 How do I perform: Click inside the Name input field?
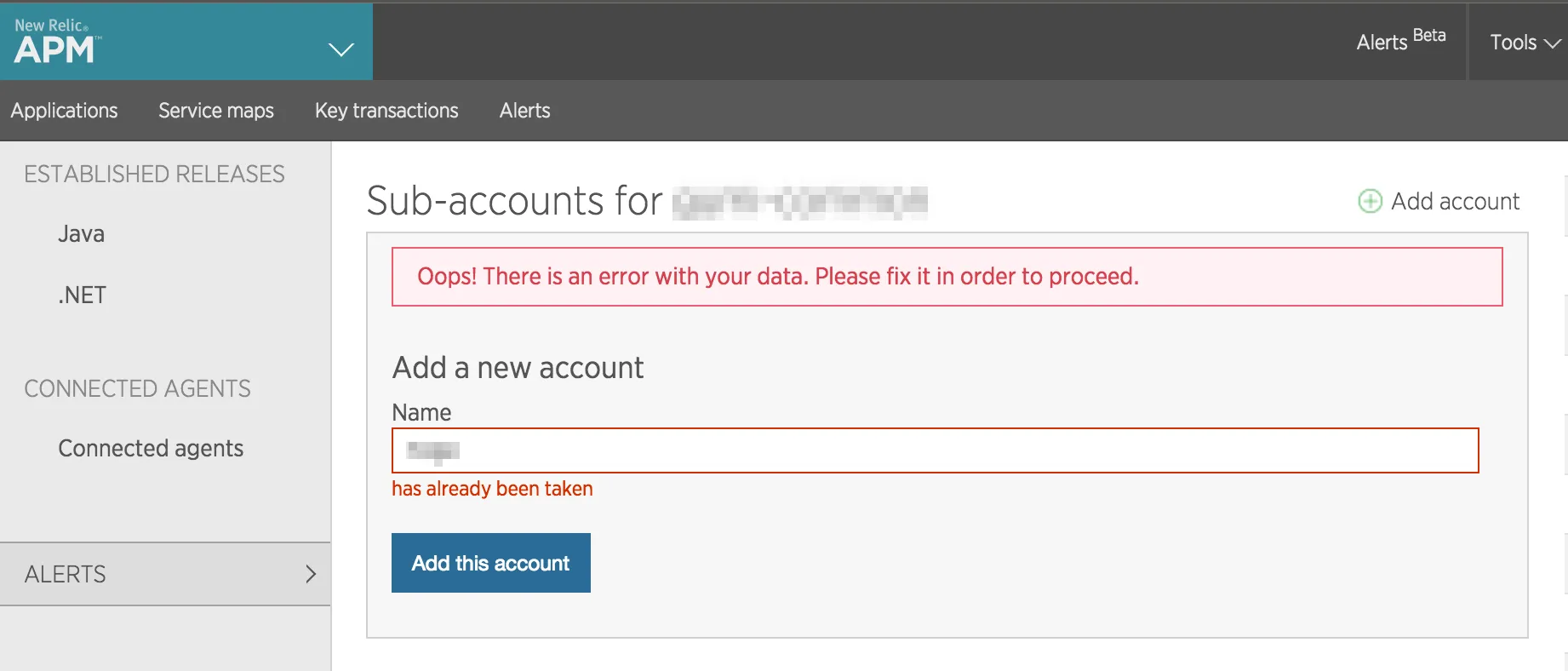point(934,450)
